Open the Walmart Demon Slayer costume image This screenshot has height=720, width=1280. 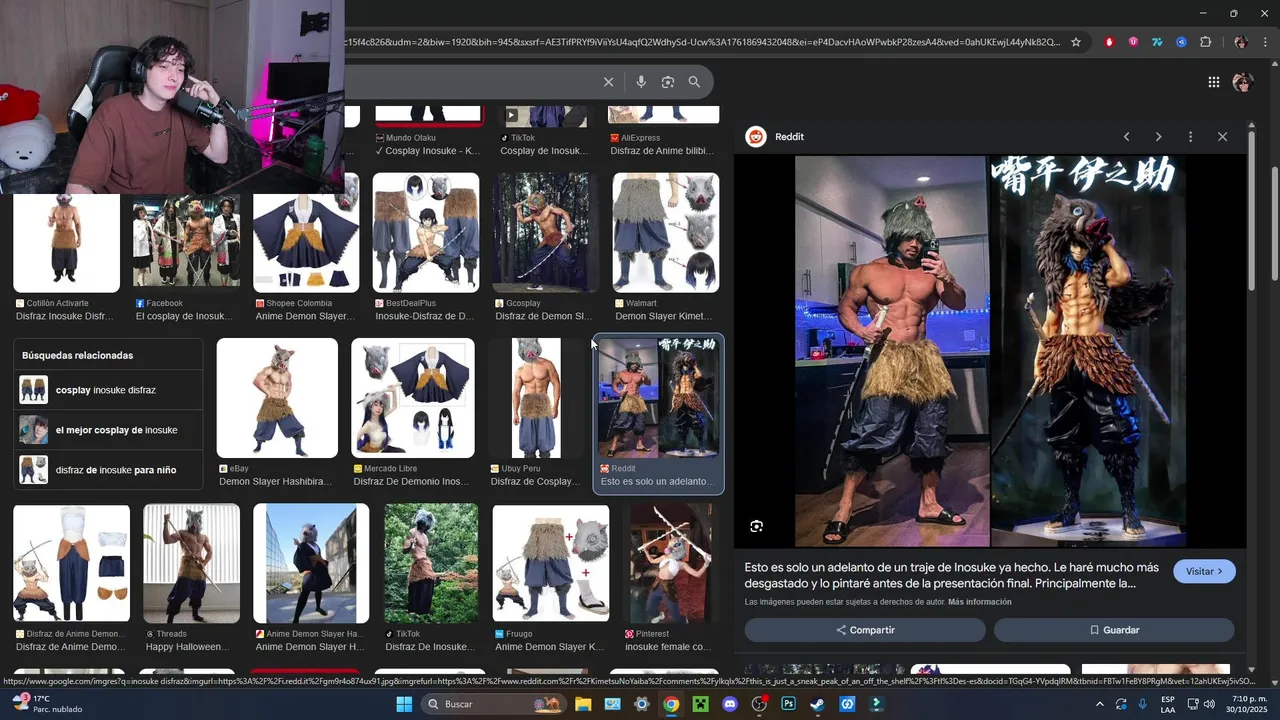pyautogui.click(x=666, y=233)
